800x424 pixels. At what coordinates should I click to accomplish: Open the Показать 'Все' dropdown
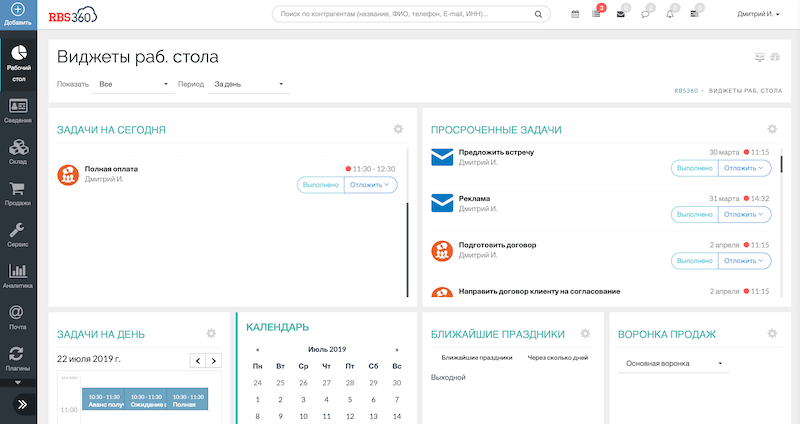click(x=133, y=84)
